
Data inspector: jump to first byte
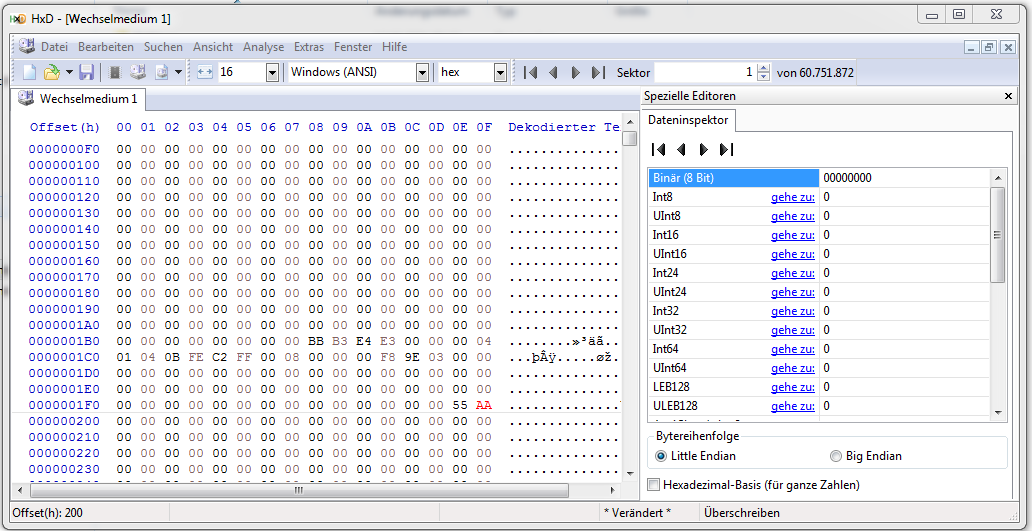coord(658,150)
